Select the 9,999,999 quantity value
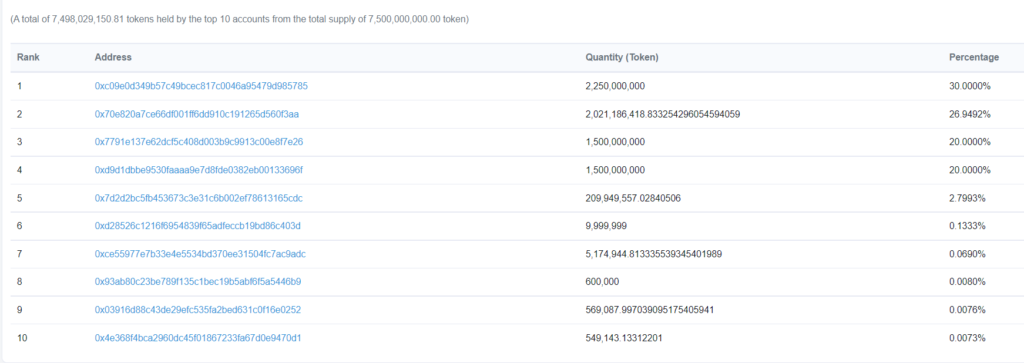Viewport: 1024px width, 363px height. tap(607, 226)
